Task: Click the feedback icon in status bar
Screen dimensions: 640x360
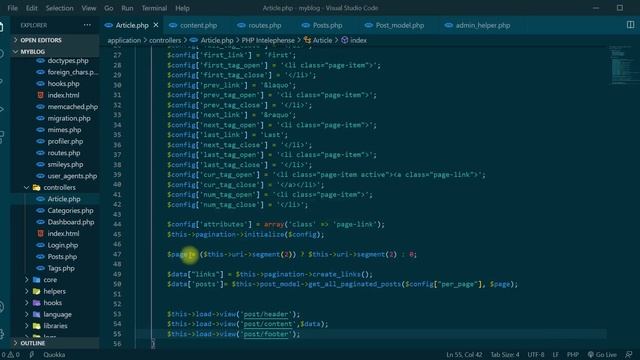Action: pos(629,354)
